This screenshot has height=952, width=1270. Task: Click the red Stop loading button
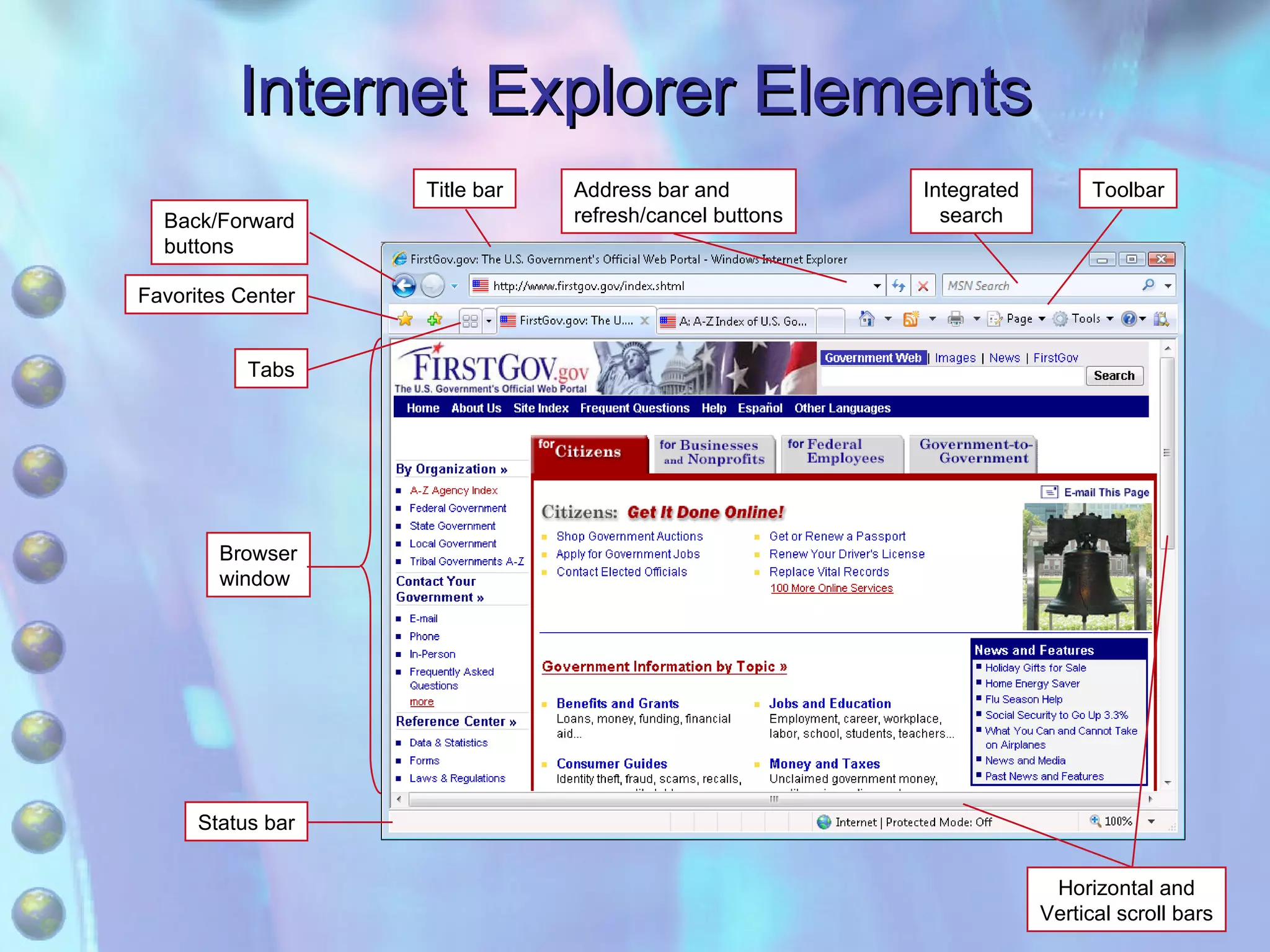coord(923,286)
